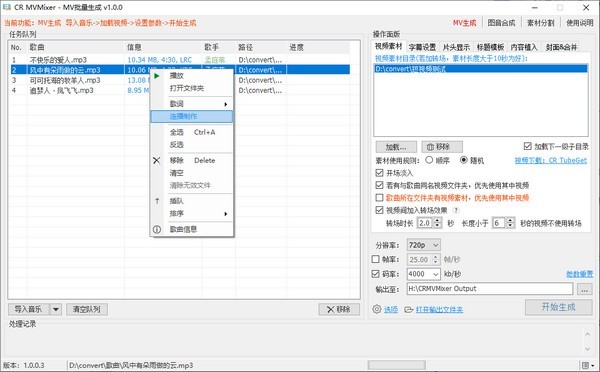This screenshot has width=600, height=372.
Task: Click the 开始生成 button
Action: (558, 307)
